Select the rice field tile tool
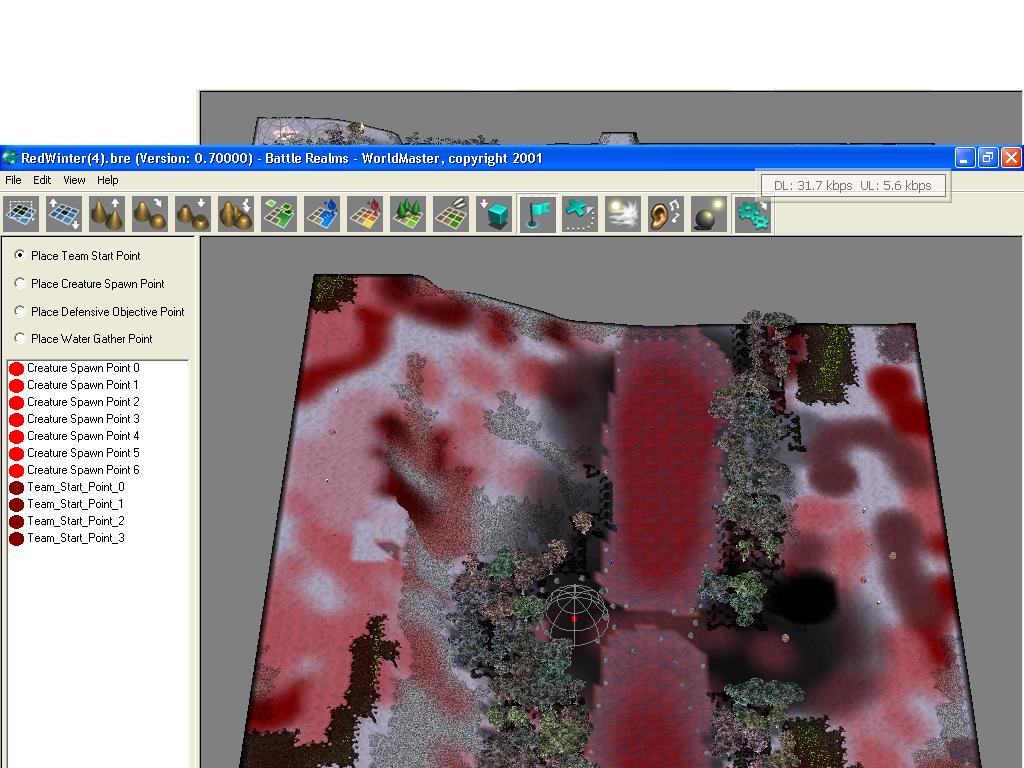 coord(452,214)
